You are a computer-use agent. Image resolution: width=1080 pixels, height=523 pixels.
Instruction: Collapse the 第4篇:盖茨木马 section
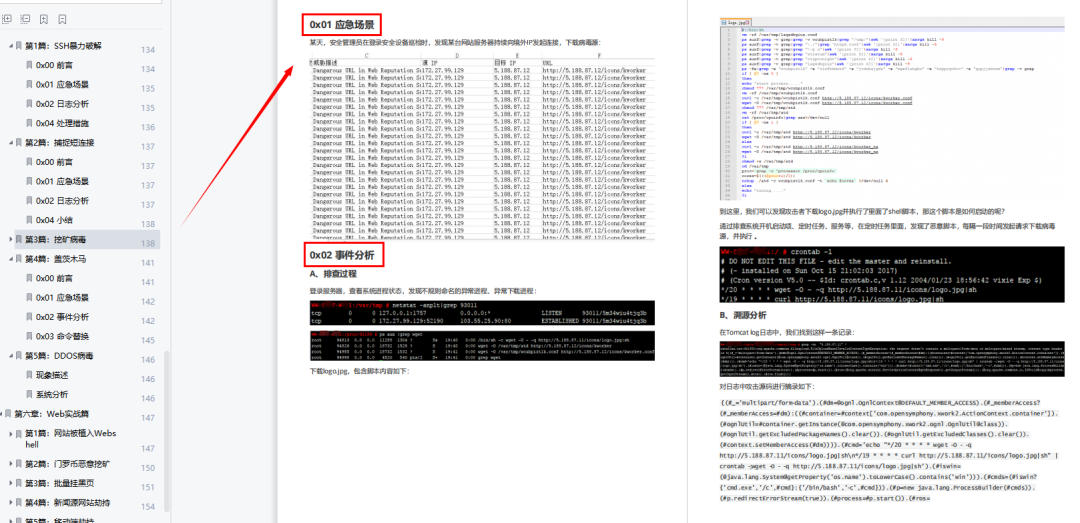(10, 259)
